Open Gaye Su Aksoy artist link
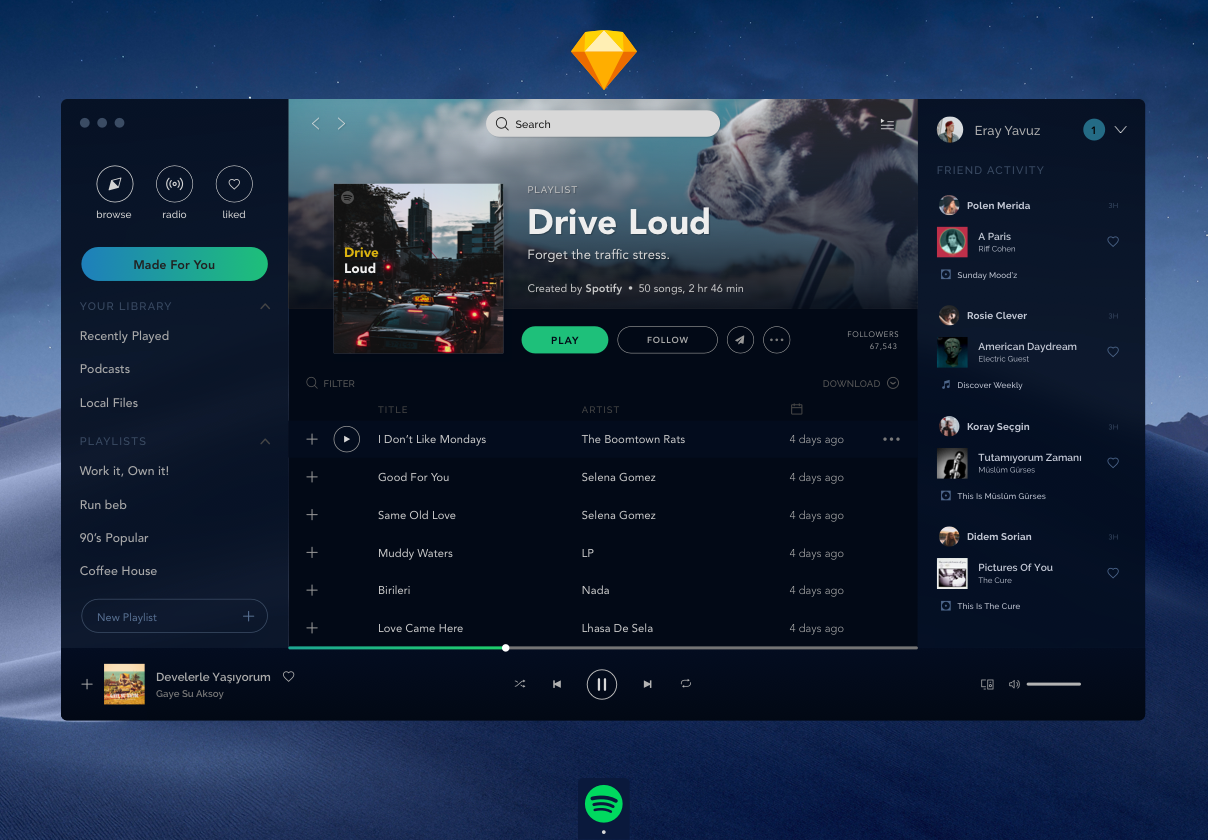Screen dimensions: 1208x840 pos(190,694)
